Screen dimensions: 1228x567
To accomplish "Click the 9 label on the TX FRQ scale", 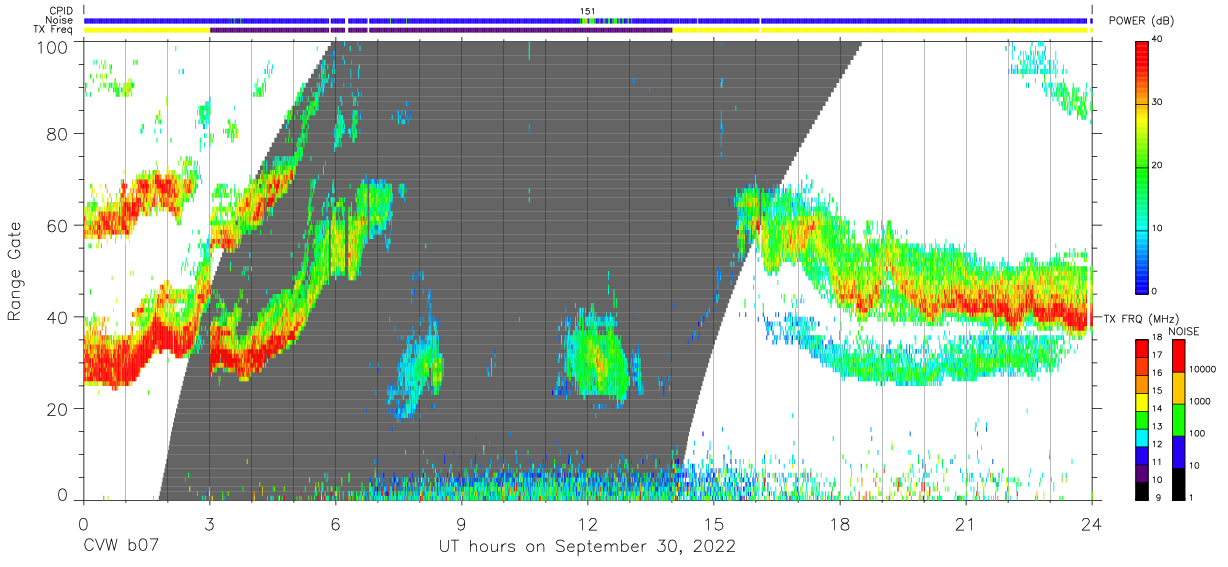I will coord(1158,498).
